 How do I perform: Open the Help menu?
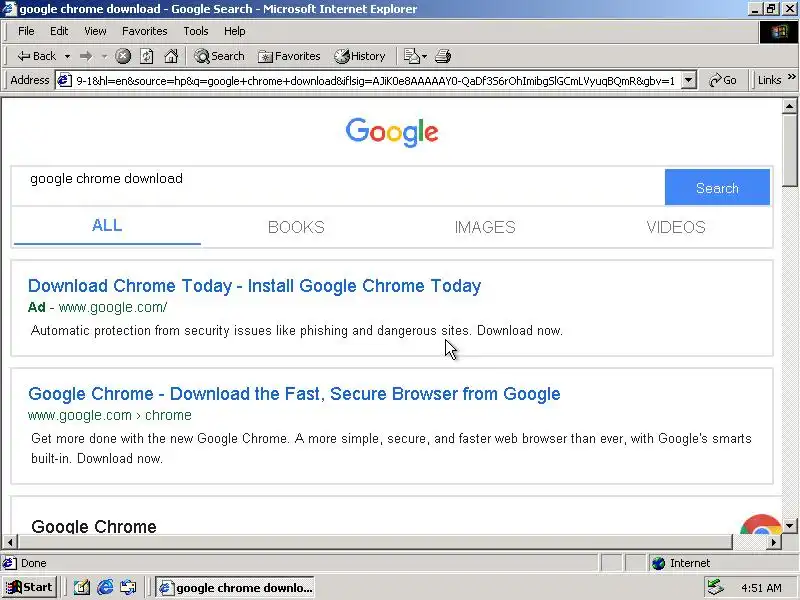tap(234, 31)
